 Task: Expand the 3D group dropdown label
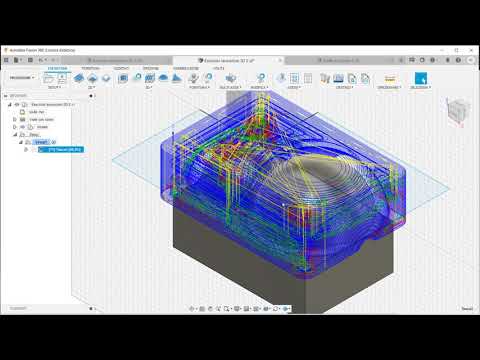tap(149, 87)
